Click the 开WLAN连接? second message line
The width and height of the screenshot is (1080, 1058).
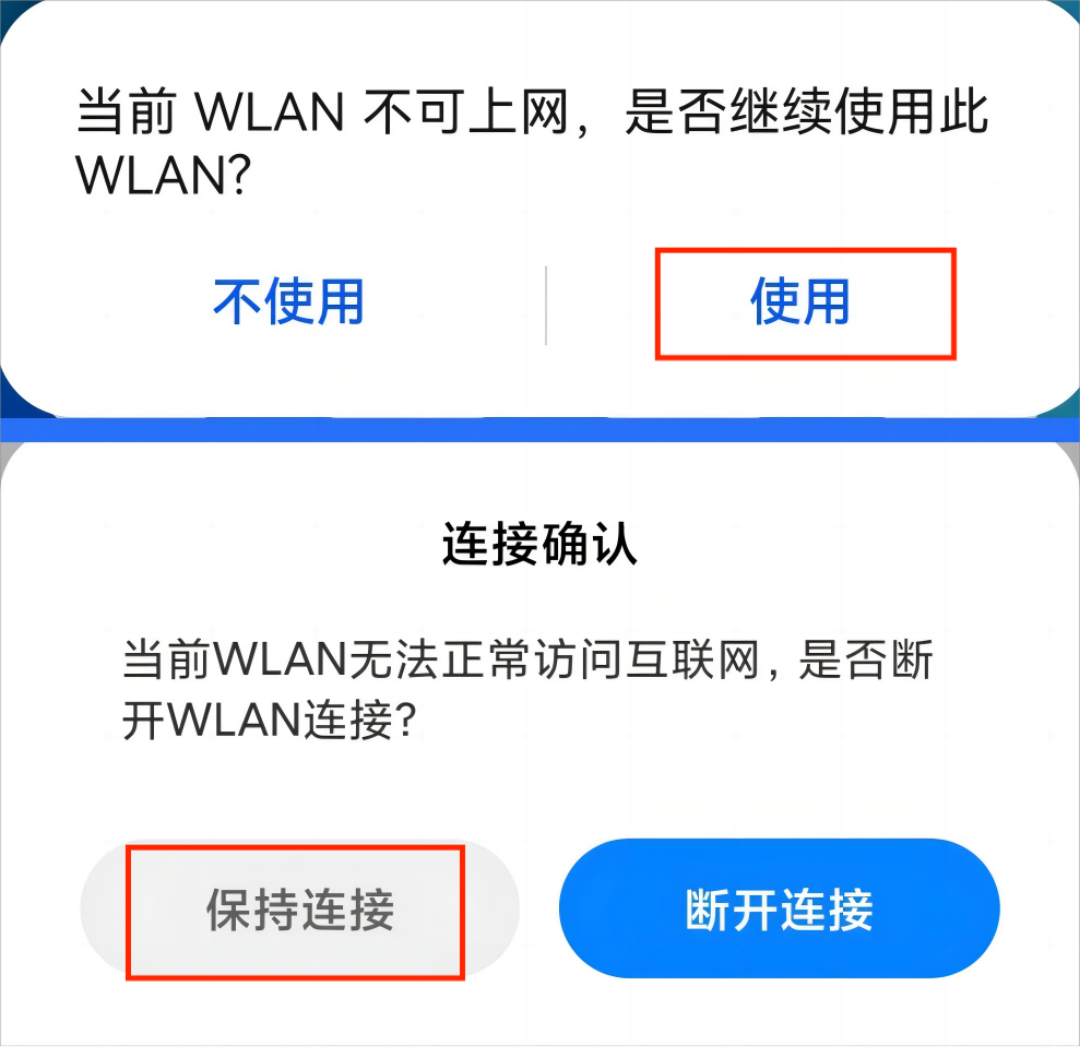269,720
